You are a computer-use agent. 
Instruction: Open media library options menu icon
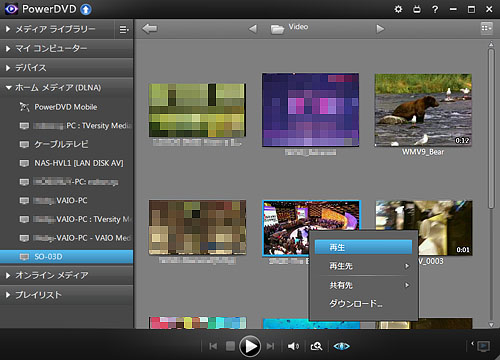[124, 29]
